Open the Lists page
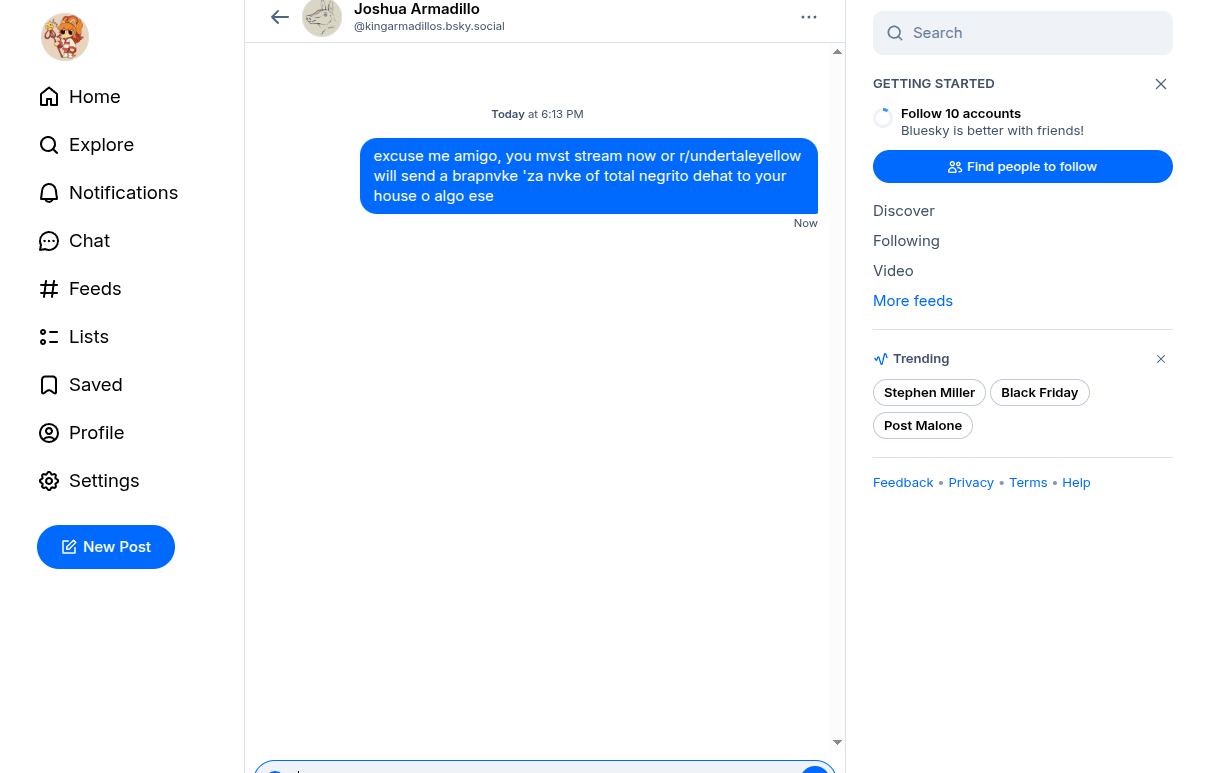 click(x=88, y=337)
